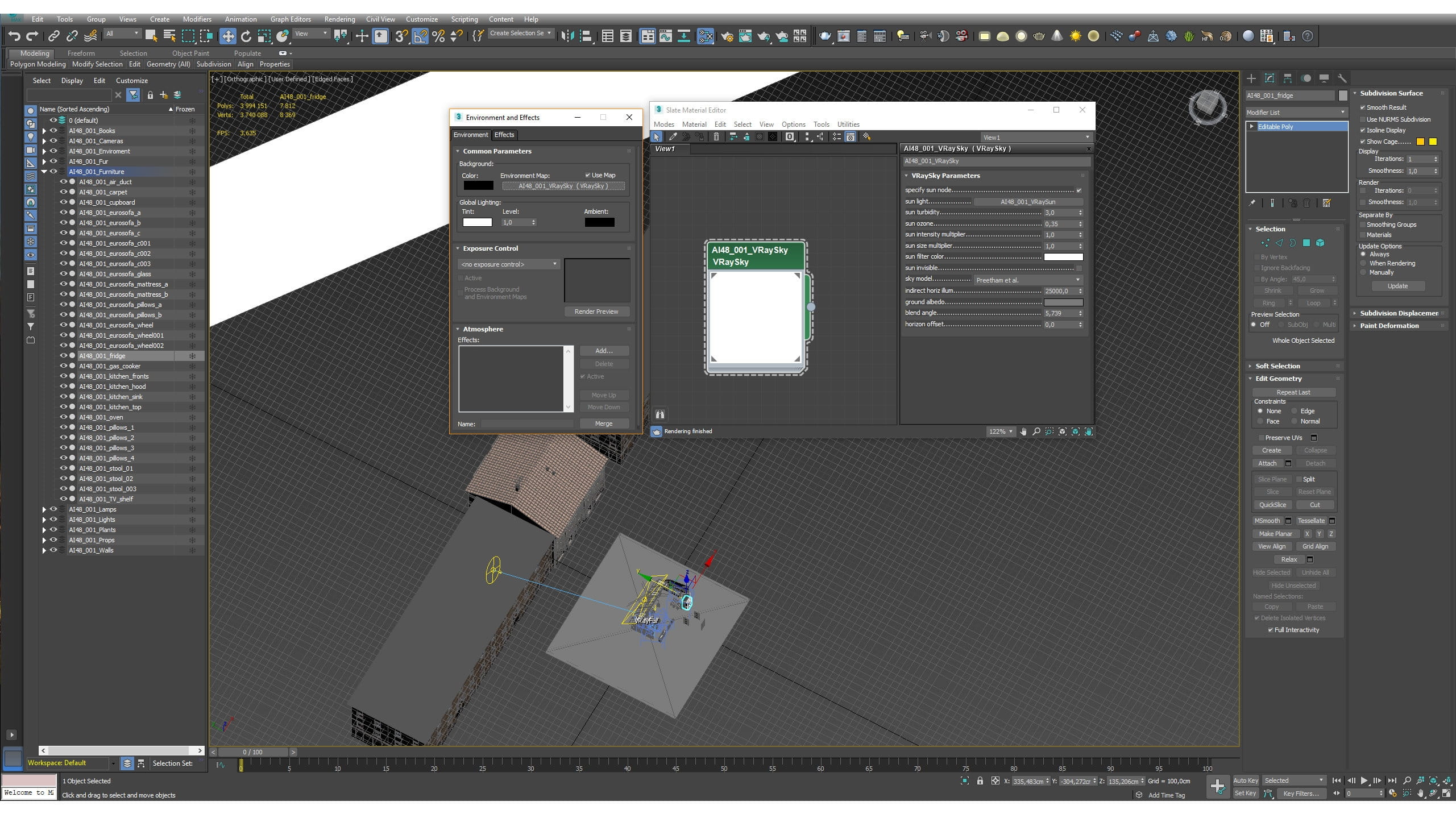Toggle the Smooth Result checkbox
This screenshot has height=818, width=1456.
pyautogui.click(x=1363, y=107)
